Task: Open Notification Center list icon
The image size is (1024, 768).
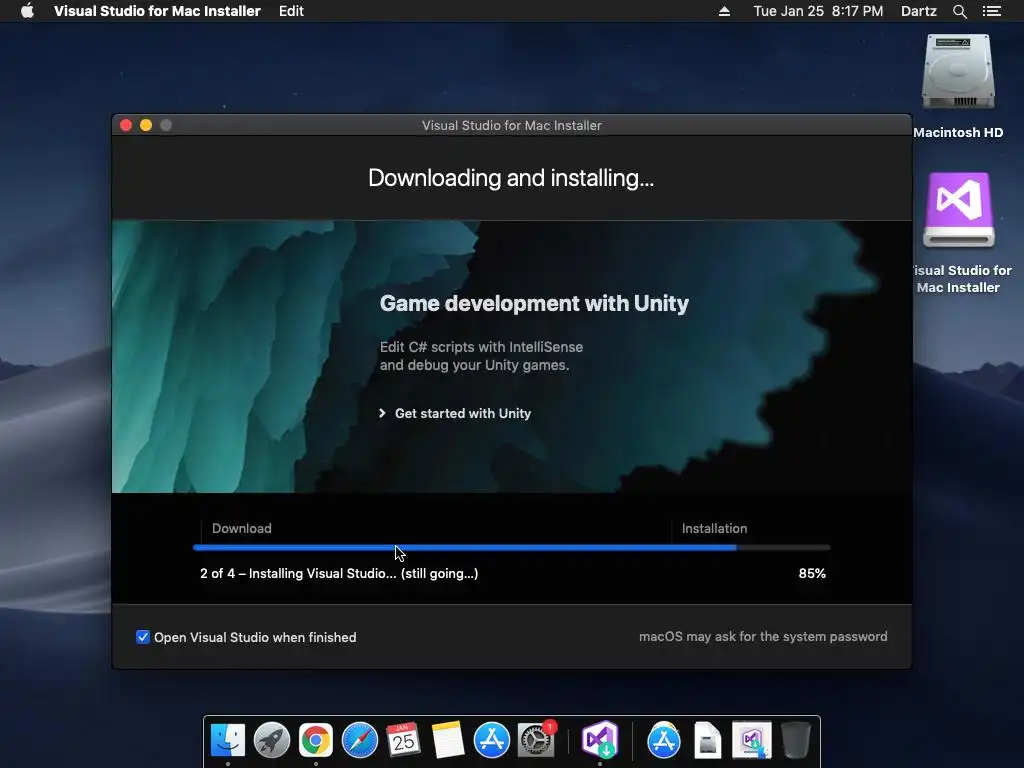Action: 991,11
